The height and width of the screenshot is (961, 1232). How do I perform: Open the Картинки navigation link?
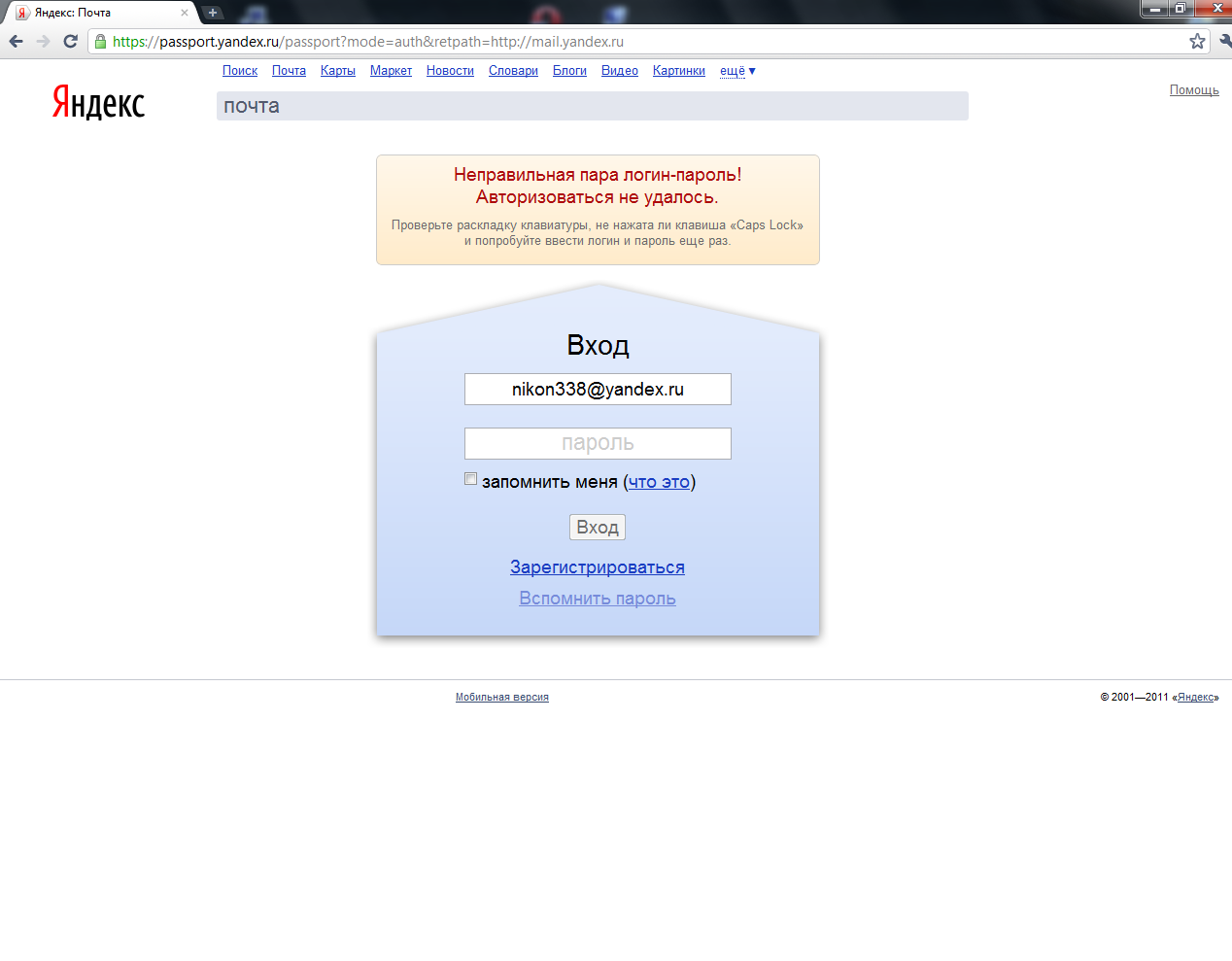pos(679,71)
